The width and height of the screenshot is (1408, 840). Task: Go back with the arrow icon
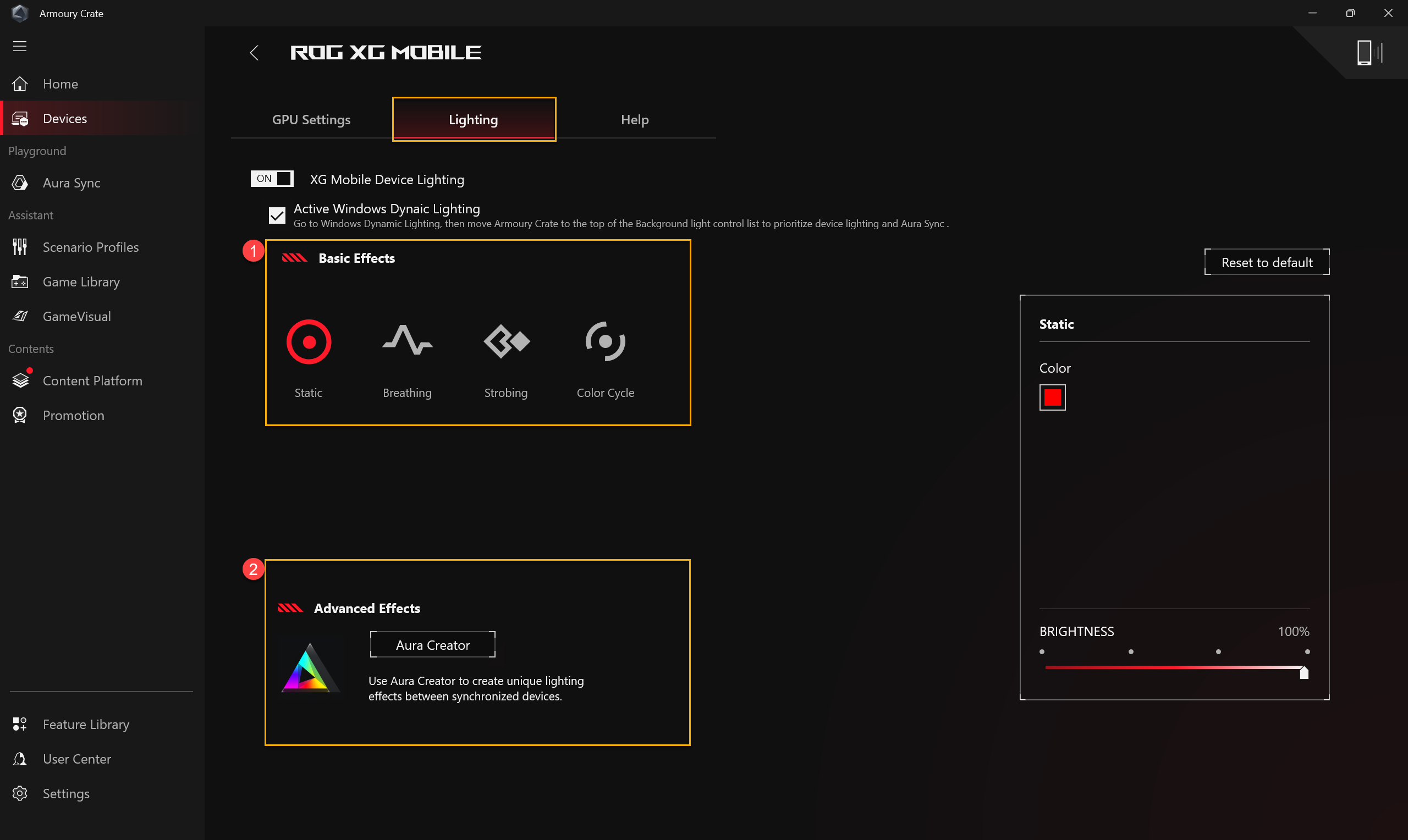coord(254,53)
